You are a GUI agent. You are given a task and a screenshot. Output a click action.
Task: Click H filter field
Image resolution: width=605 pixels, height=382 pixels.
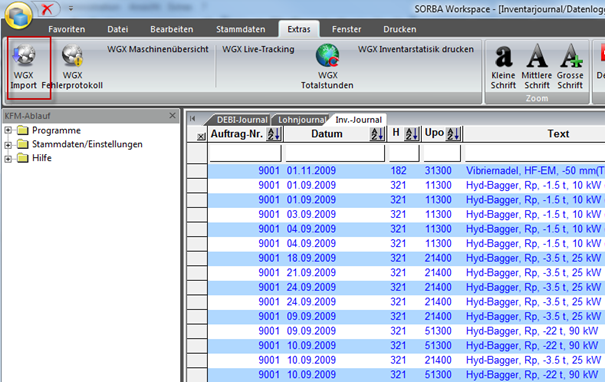pyautogui.click(x=404, y=153)
